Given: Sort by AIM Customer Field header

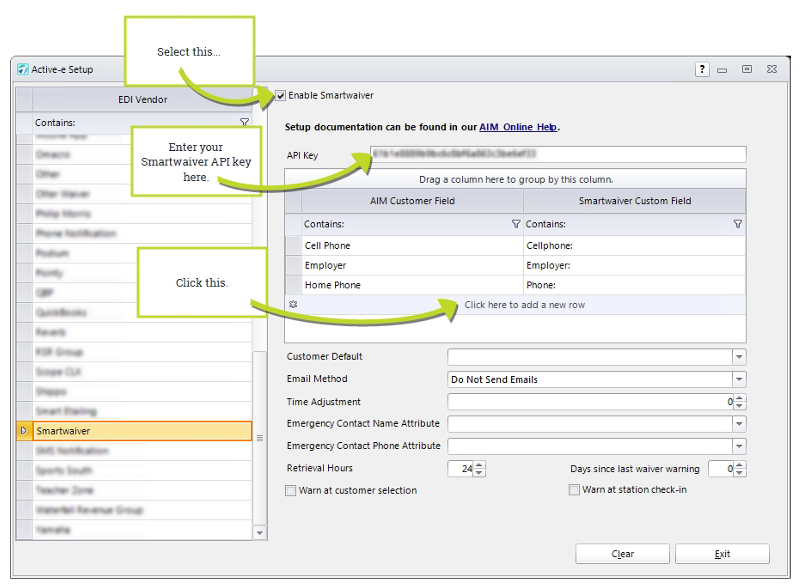Looking at the screenshot, I should 412,201.
